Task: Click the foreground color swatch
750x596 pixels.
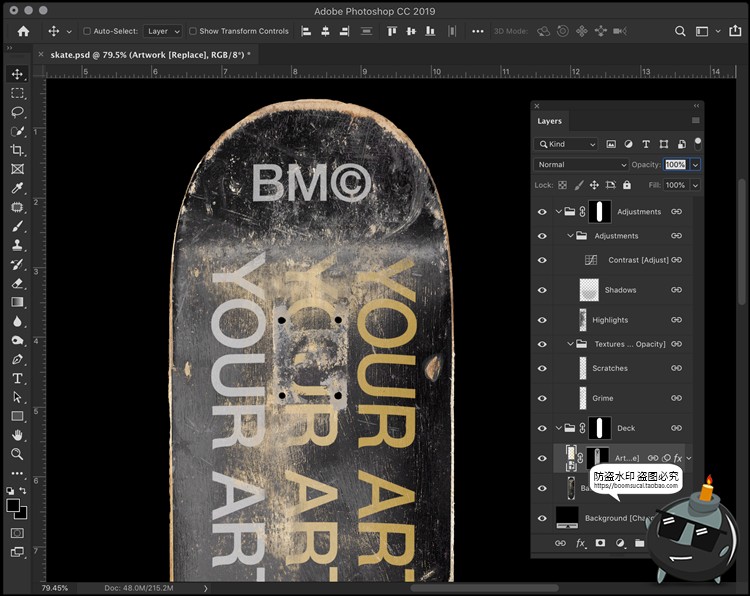Action: [x=14, y=506]
